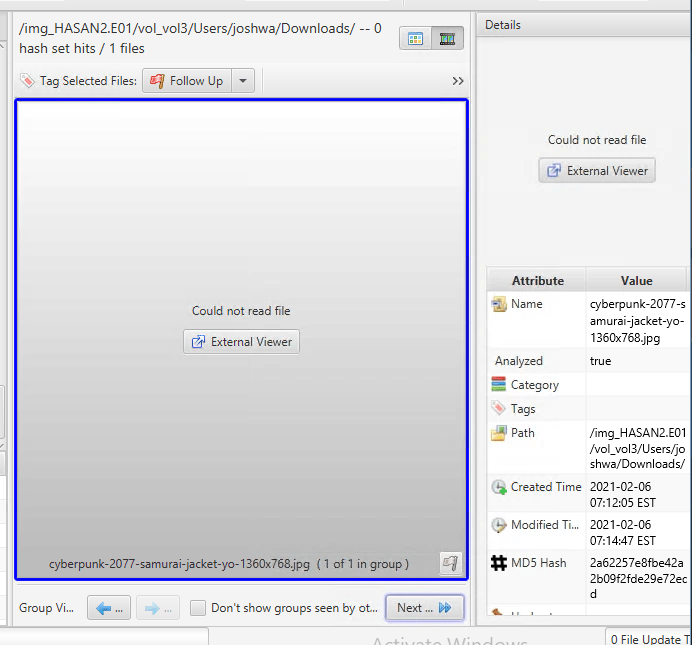This screenshot has height=645, width=692.
Task: Open External Viewer in center image pane
Action: (x=241, y=342)
